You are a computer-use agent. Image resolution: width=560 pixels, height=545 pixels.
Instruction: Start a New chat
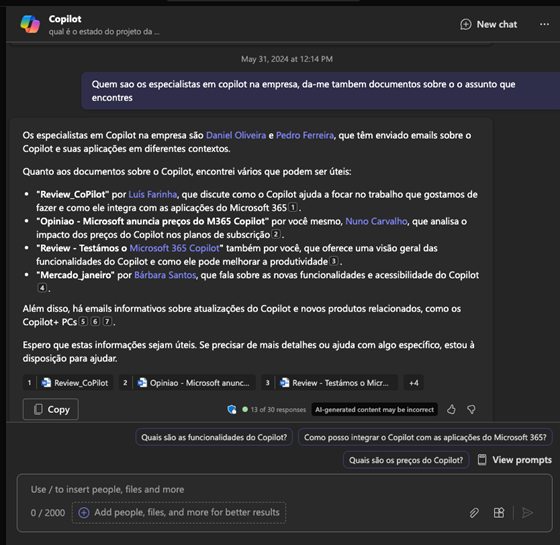[489, 24]
